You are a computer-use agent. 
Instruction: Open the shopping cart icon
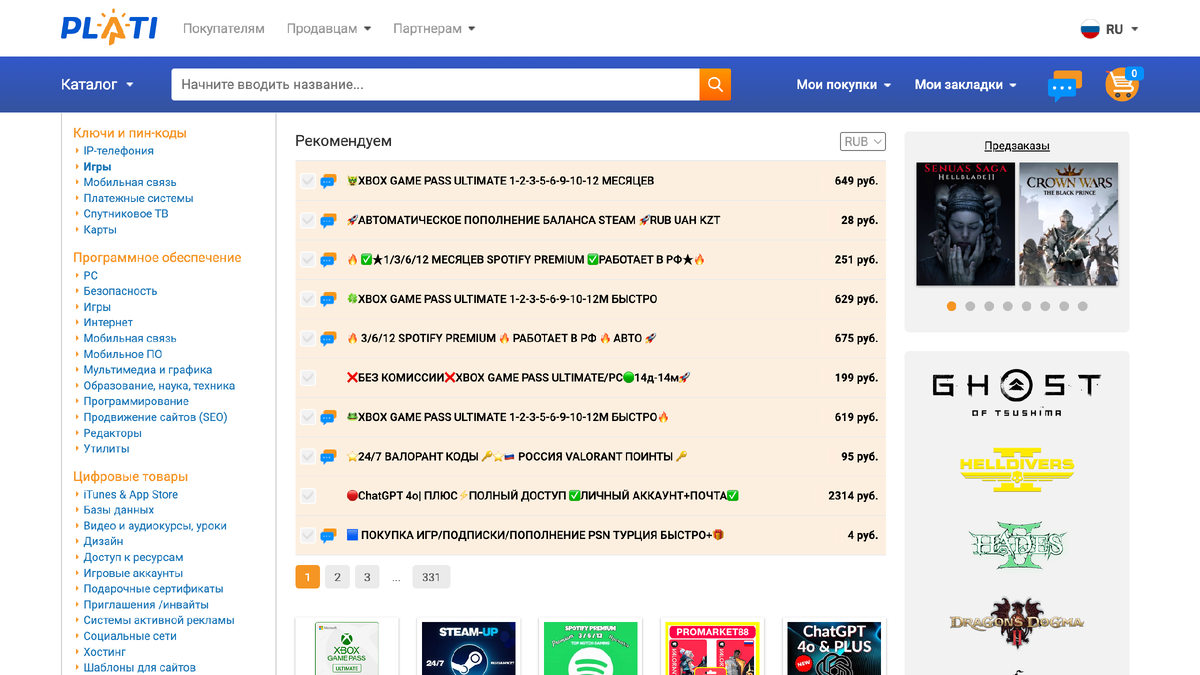pyautogui.click(x=1123, y=84)
